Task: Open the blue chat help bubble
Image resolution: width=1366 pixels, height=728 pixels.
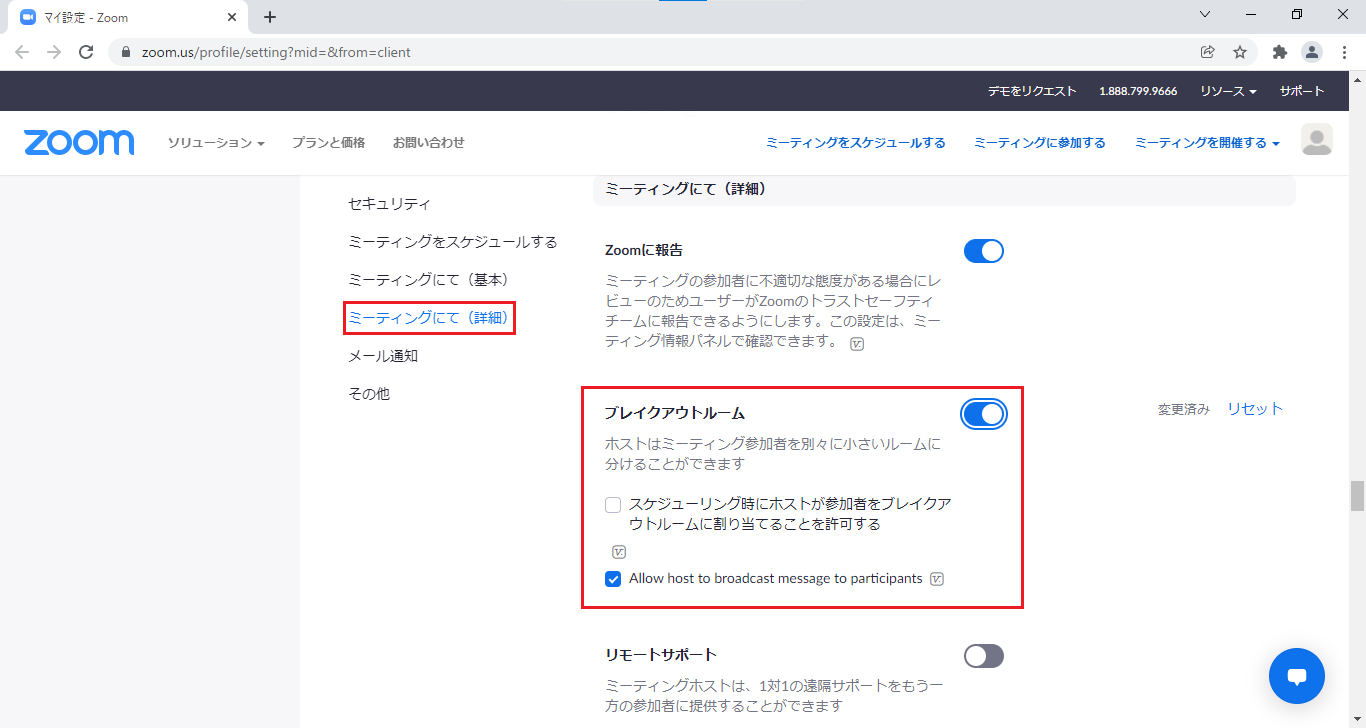Action: tap(1296, 677)
